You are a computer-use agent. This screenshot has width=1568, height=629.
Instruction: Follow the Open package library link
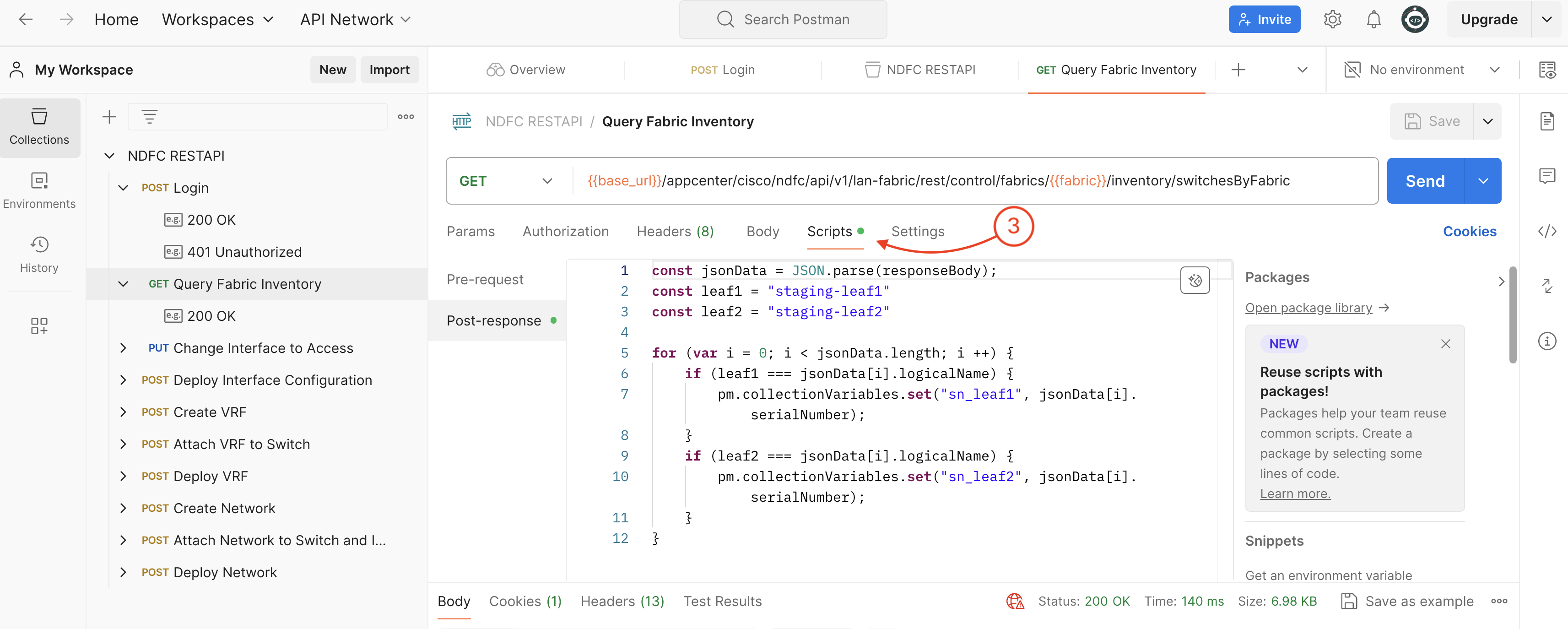click(x=1308, y=308)
